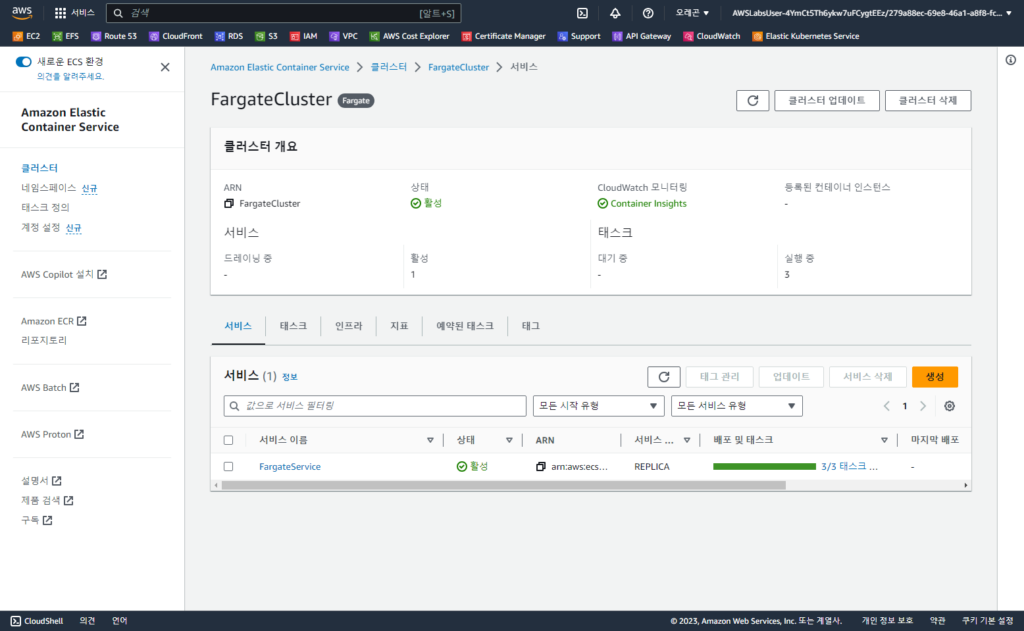Viewport: 1024px width, 631px height.
Task: Sort by deployments and tasks column arrow
Action: tap(884, 440)
